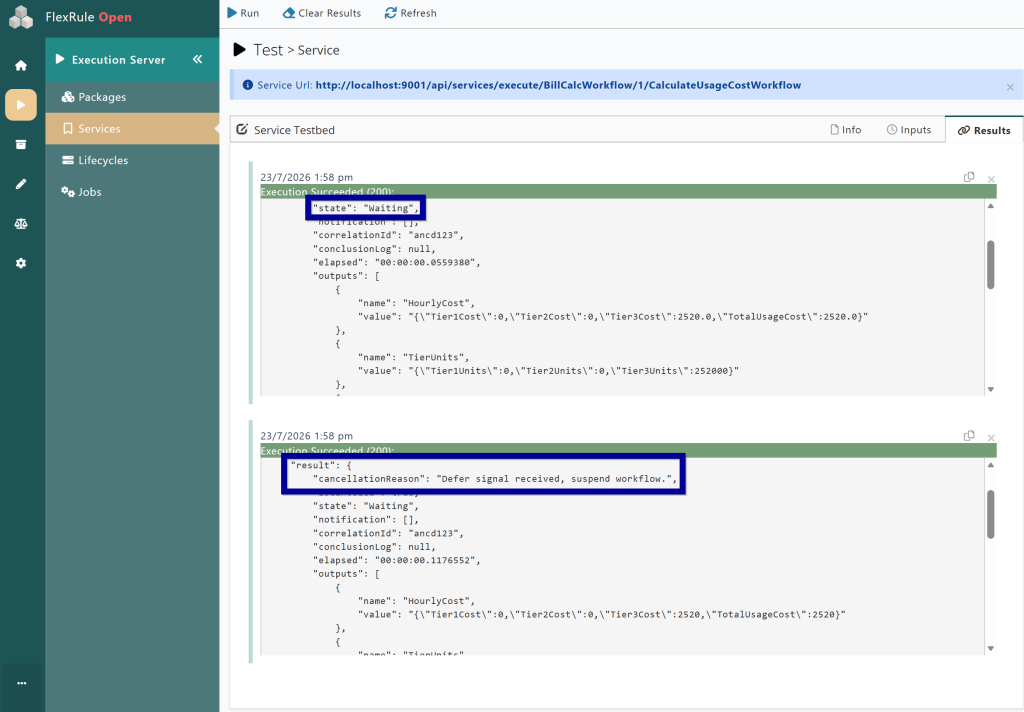The width and height of the screenshot is (1024, 712).
Task: Click the second result scrollbar thumb
Action: point(991,514)
